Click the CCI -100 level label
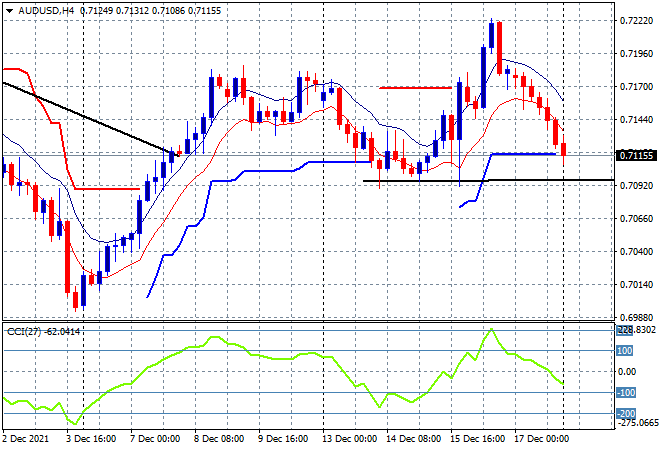Viewport: 660px width, 450px height. pyautogui.click(x=625, y=393)
